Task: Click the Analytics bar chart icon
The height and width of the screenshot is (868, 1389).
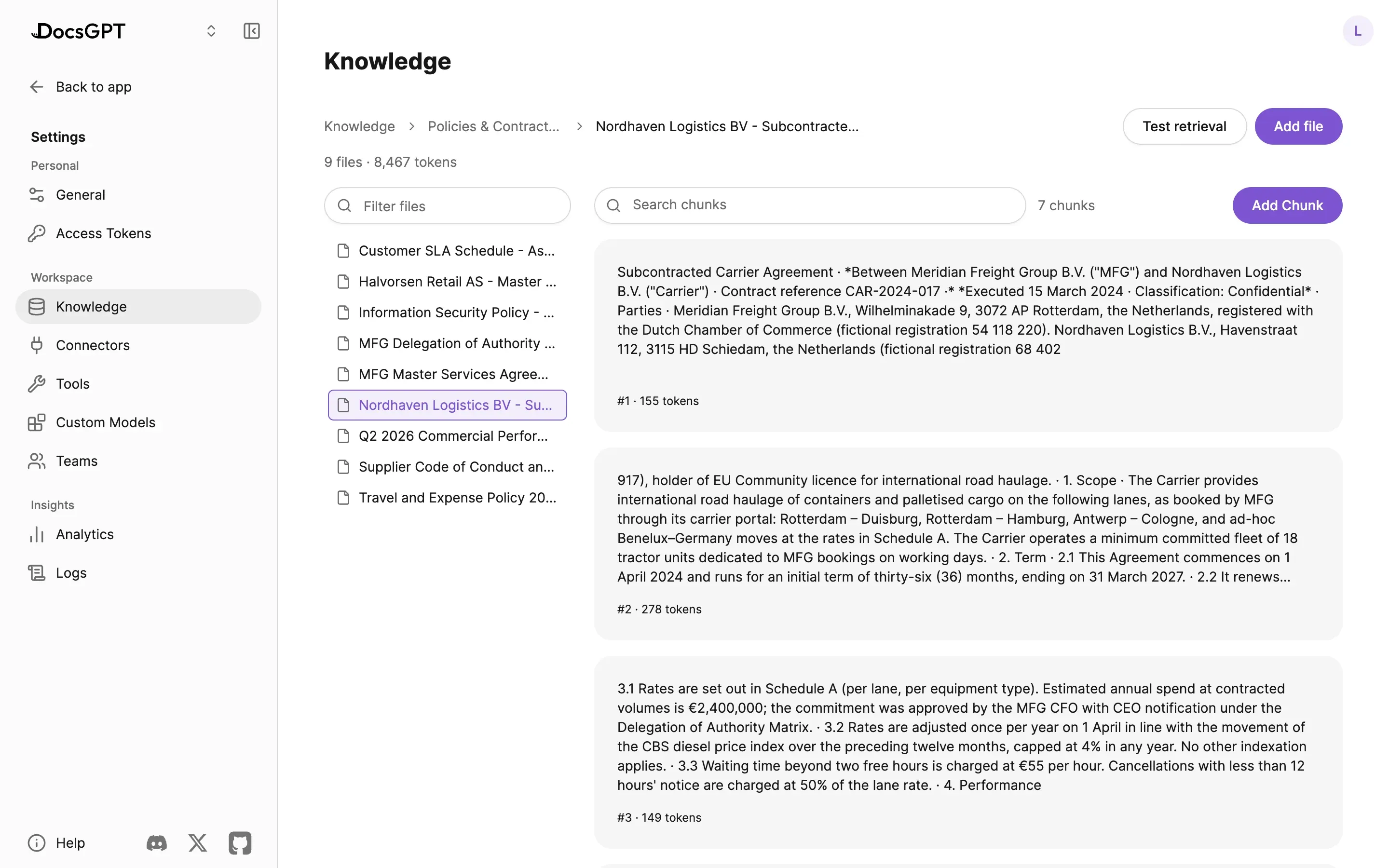Action: 37,534
